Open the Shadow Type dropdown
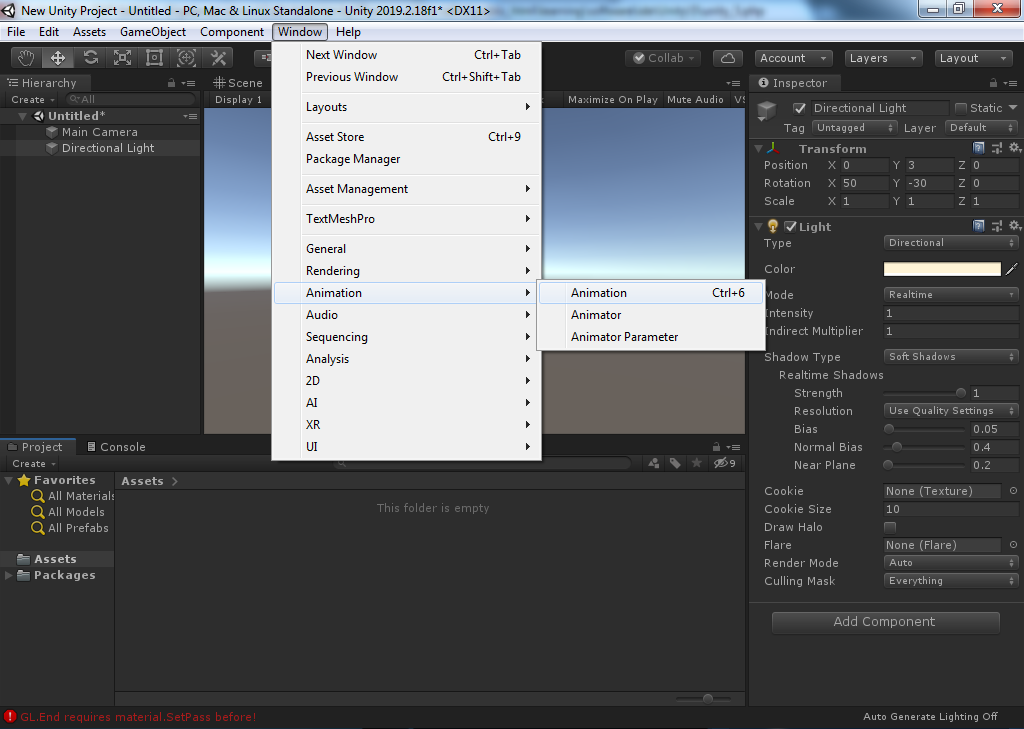Image resolution: width=1024 pixels, height=729 pixels. (951, 357)
